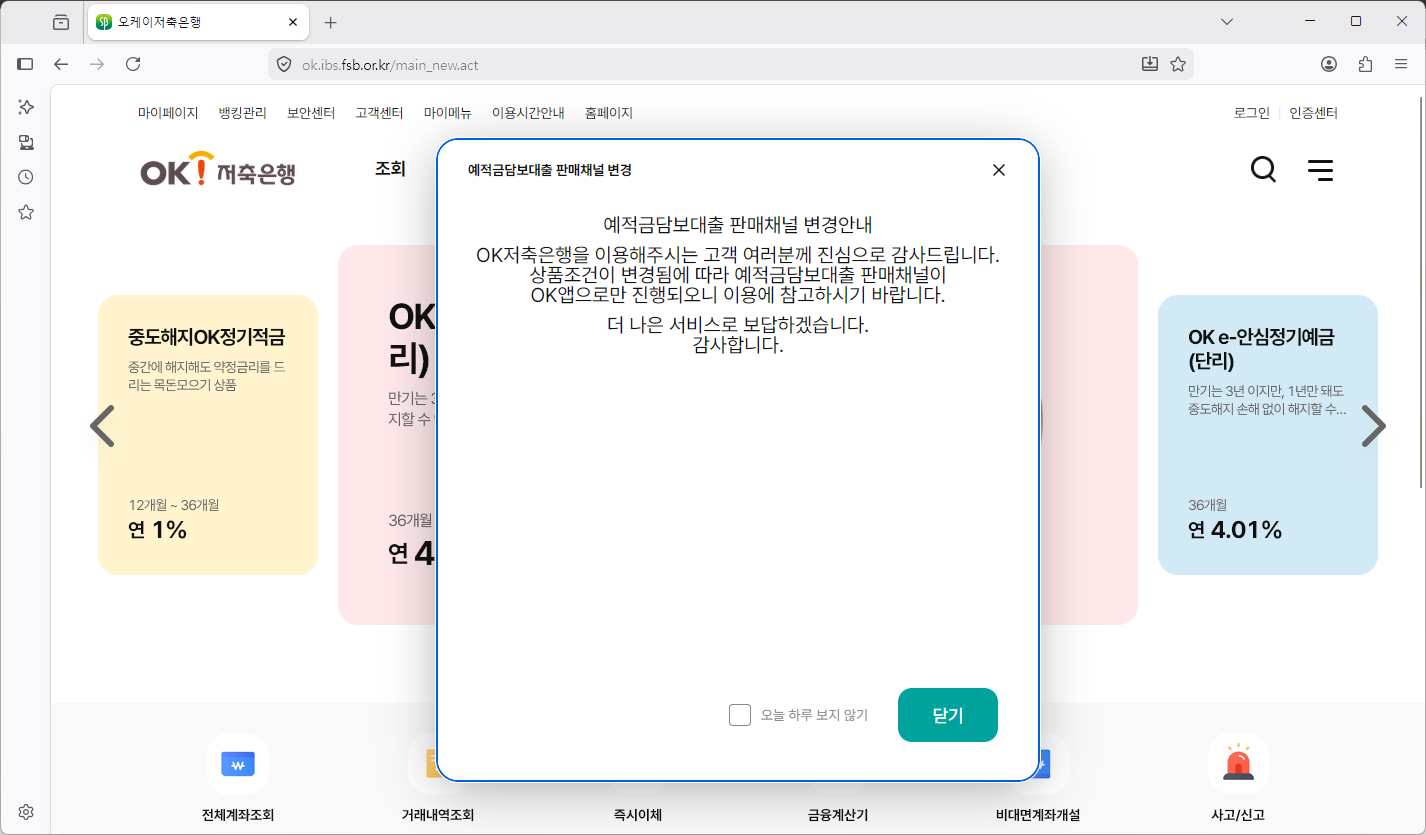Click the 로그인 link
This screenshot has height=835, width=1426.
1252,113
